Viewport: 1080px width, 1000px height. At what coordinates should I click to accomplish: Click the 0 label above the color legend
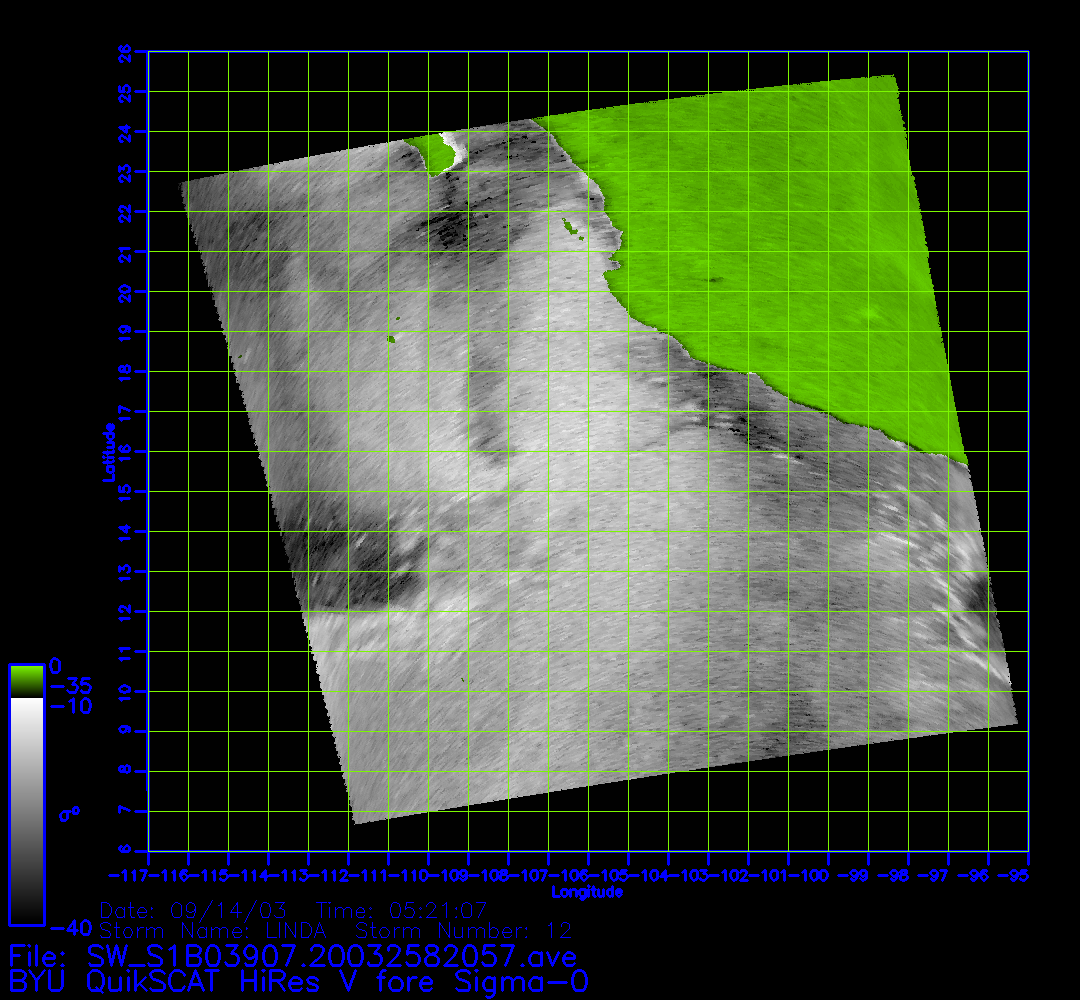56,666
